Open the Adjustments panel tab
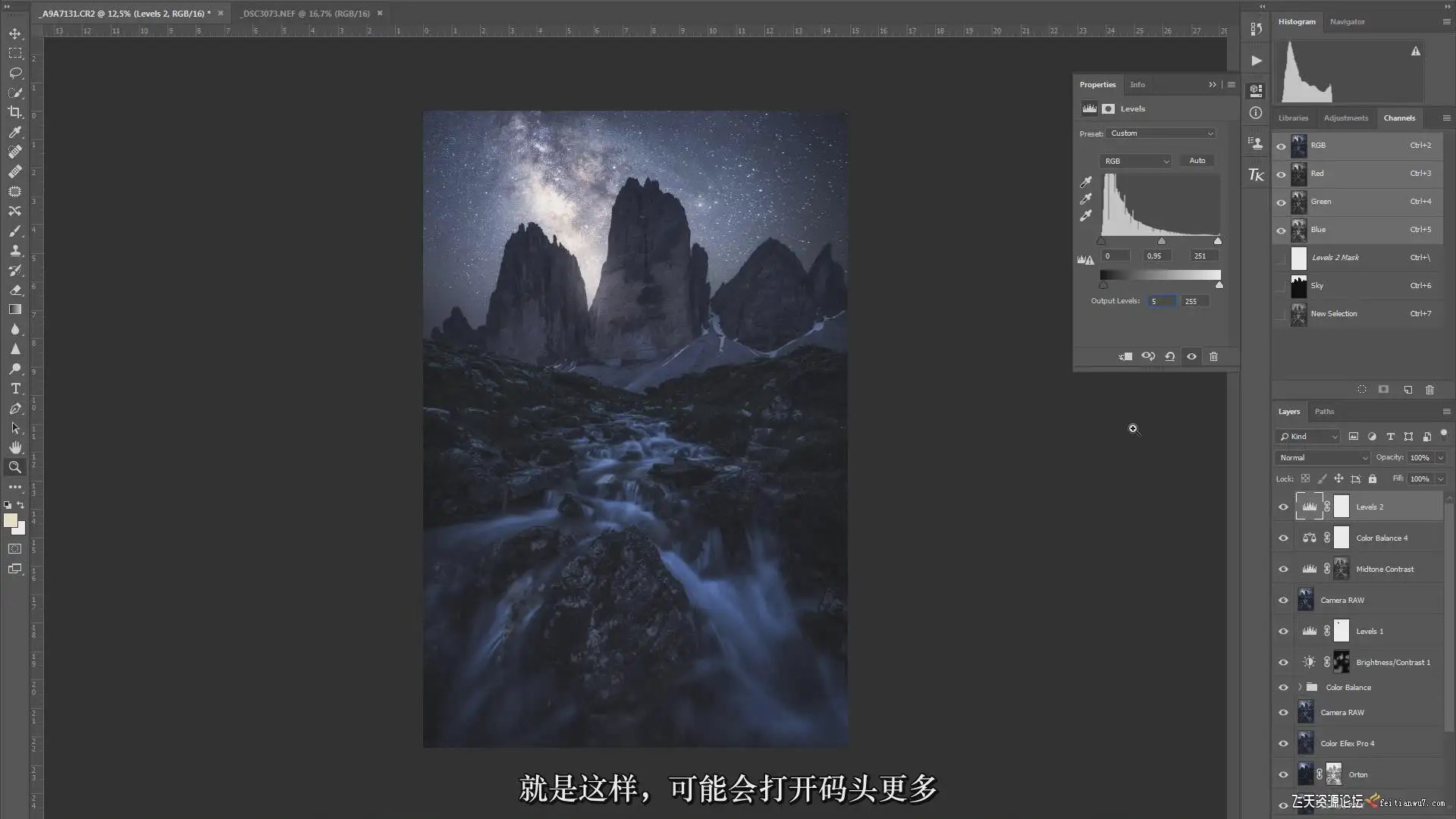 pyautogui.click(x=1345, y=118)
